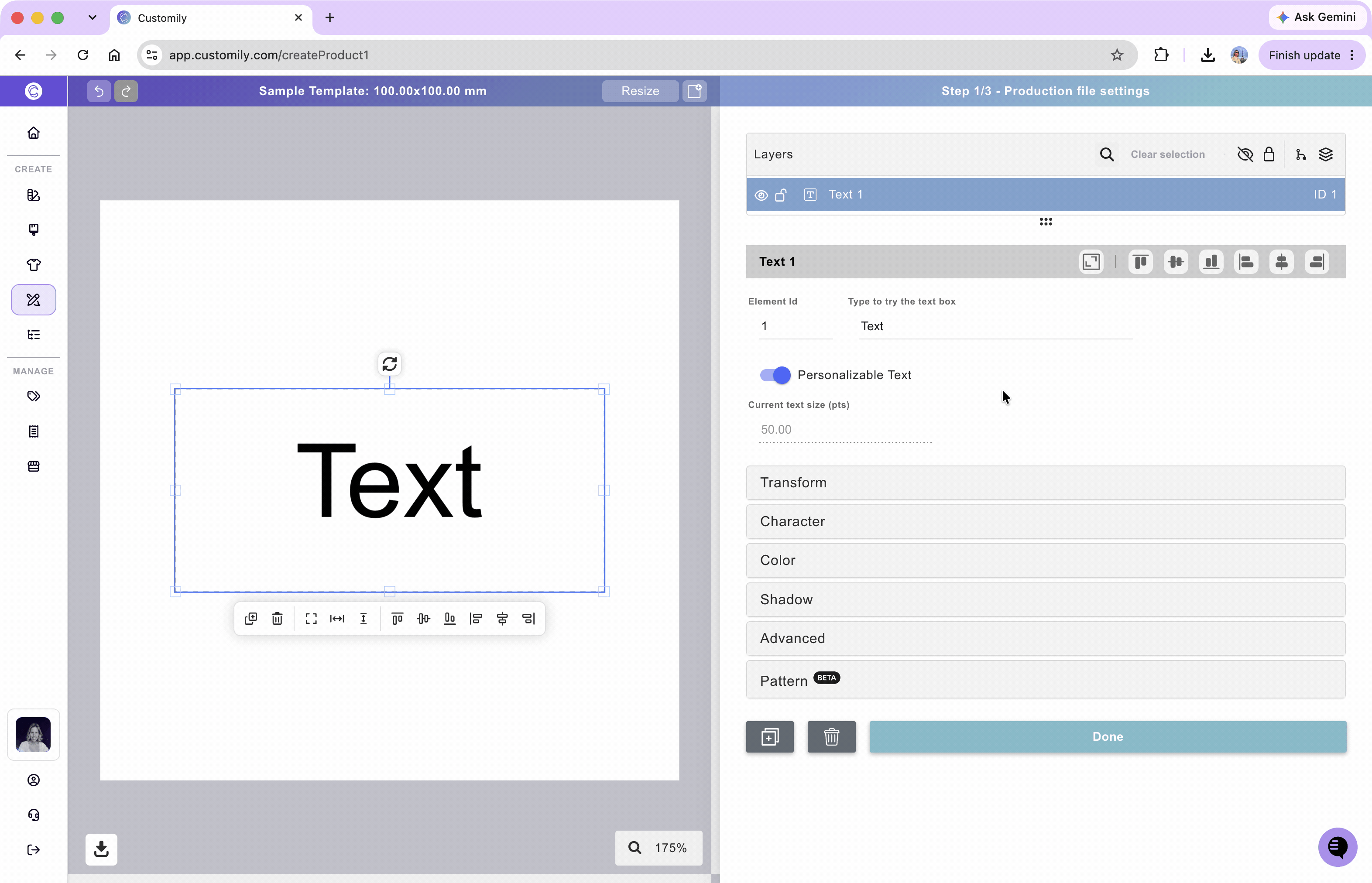Expand the Character section

coord(1045,521)
